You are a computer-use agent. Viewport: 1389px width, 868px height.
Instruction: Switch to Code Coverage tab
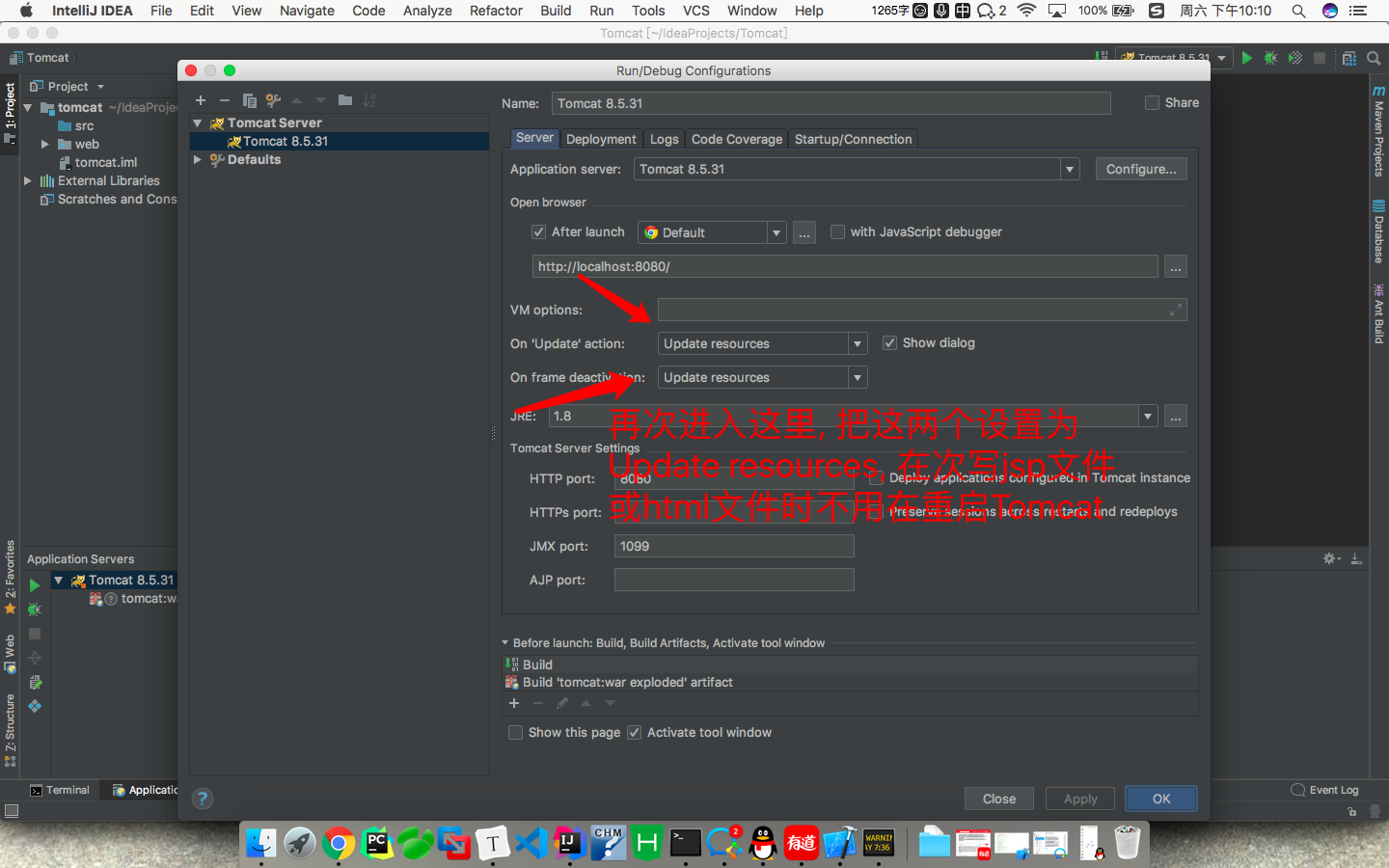click(737, 139)
